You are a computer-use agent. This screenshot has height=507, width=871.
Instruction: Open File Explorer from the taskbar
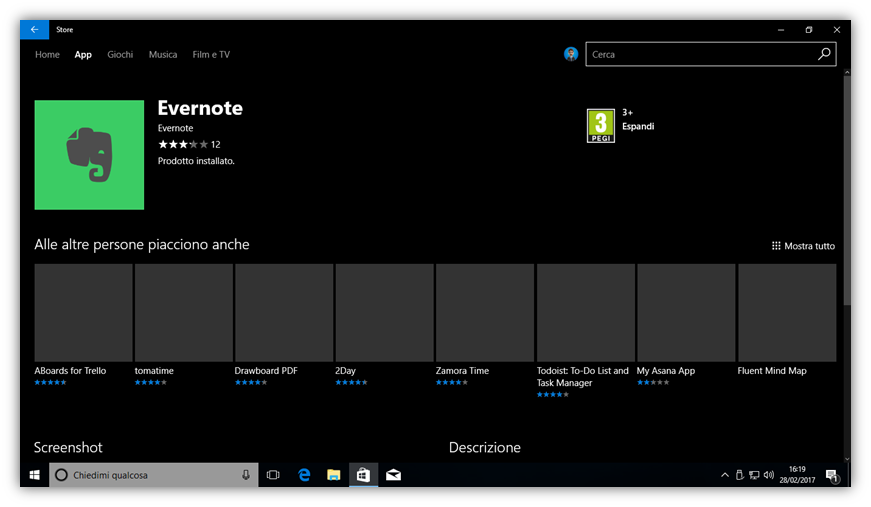(333, 475)
